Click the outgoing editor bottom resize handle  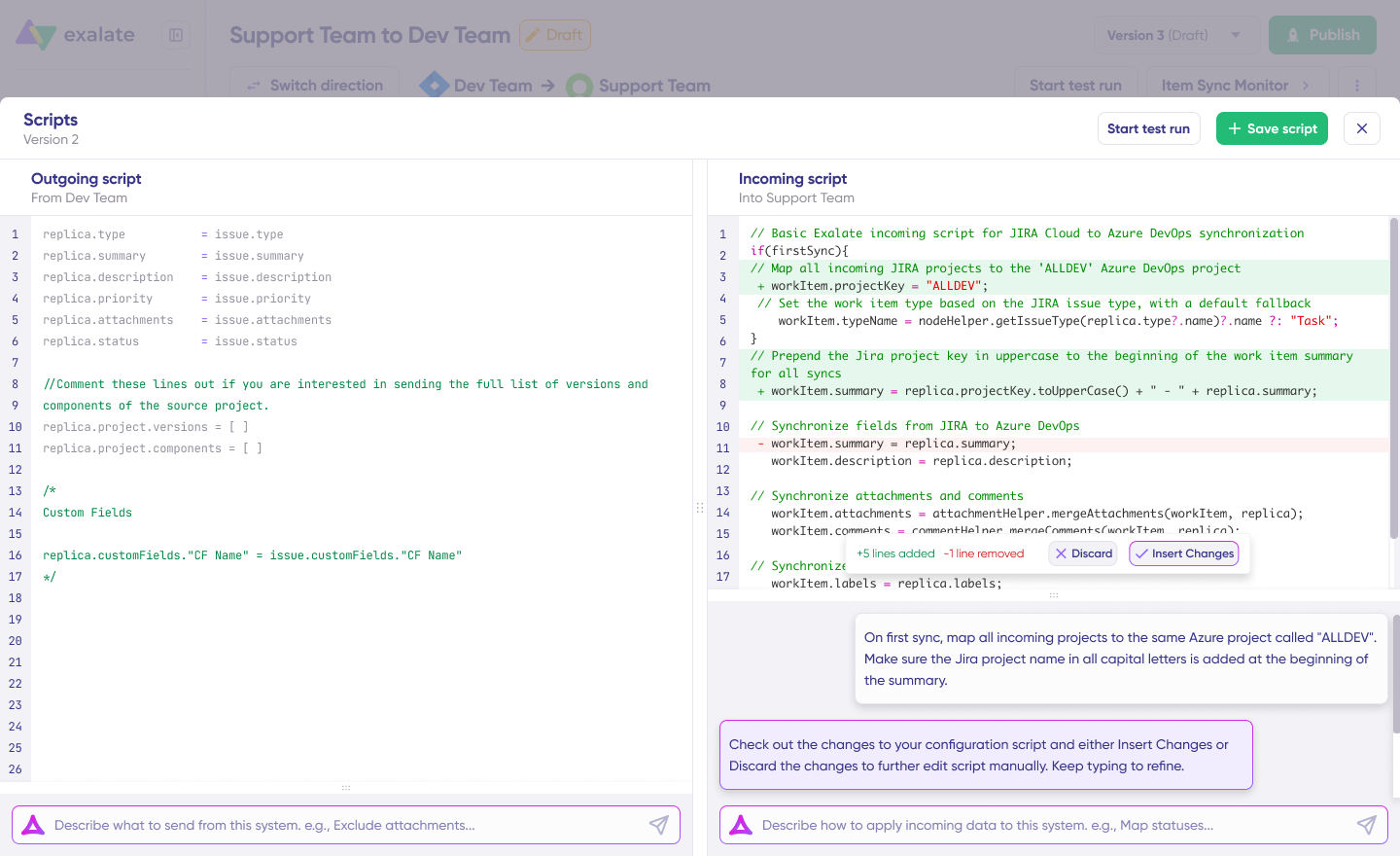coord(346,788)
